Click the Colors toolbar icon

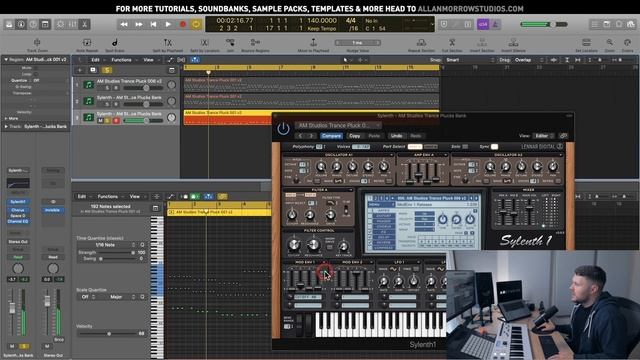pyautogui.click(x=627, y=42)
